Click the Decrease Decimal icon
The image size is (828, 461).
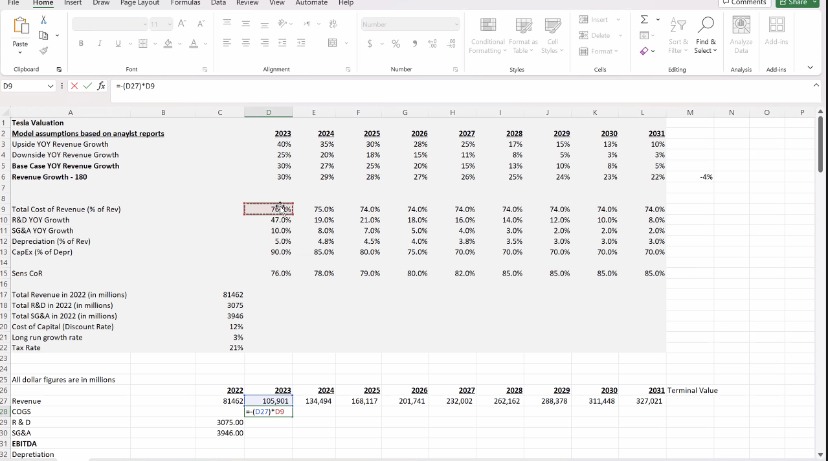pos(451,44)
